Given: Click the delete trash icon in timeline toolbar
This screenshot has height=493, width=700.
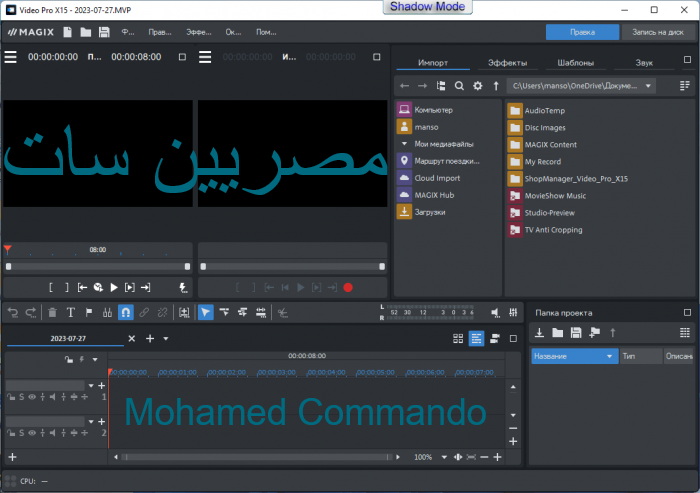Looking at the screenshot, I should click(52, 312).
